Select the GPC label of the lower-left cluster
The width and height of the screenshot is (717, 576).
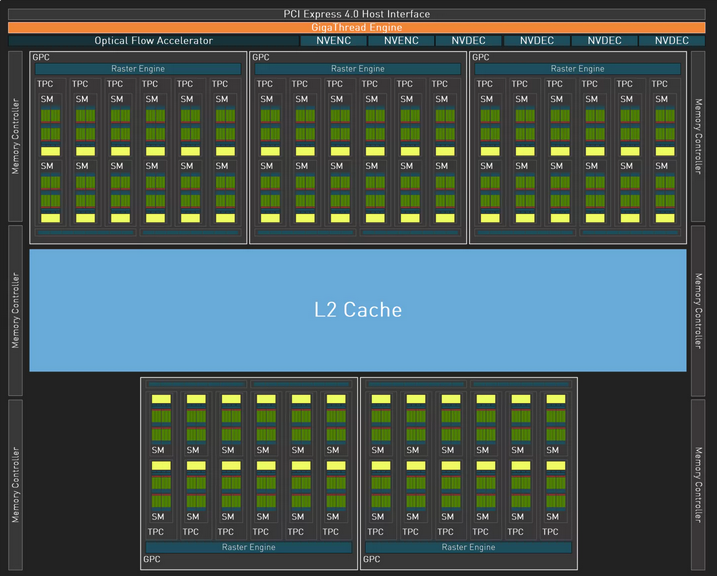(152, 559)
